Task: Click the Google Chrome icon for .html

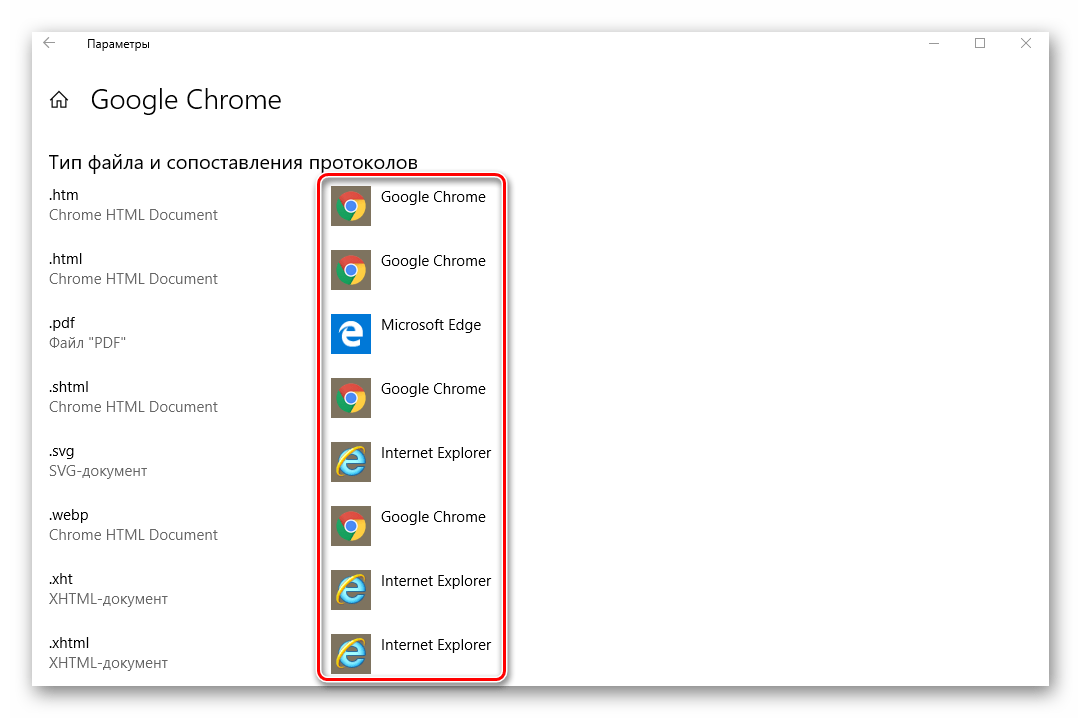Action: (351, 270)
